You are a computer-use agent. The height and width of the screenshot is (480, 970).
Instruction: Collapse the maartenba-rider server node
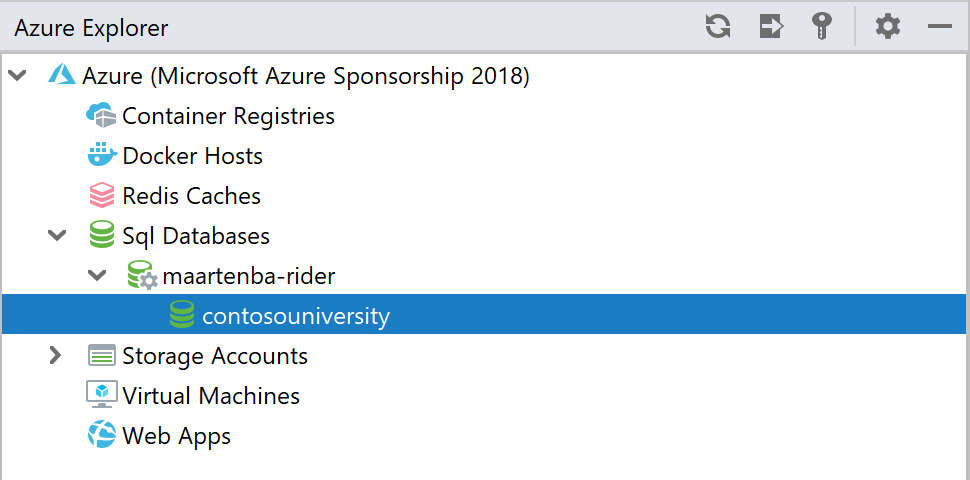[97, 276]
